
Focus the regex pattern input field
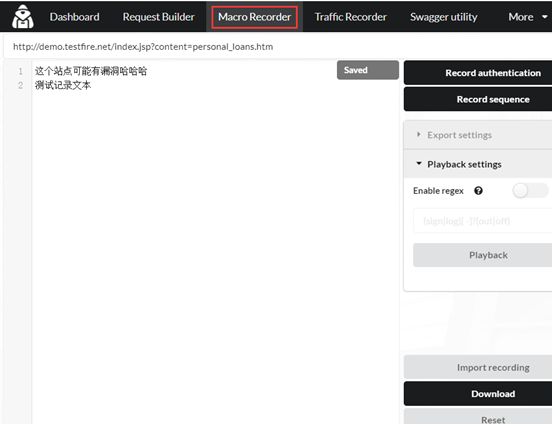pyautogui.click(x=483, y=221)
